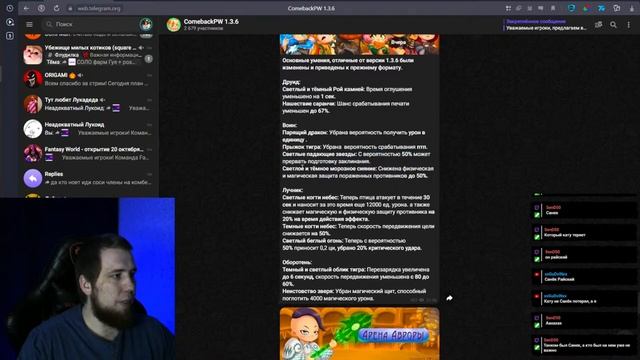Open the translate extension icon
Screen dimensions: 640x360
coord(601,8)
